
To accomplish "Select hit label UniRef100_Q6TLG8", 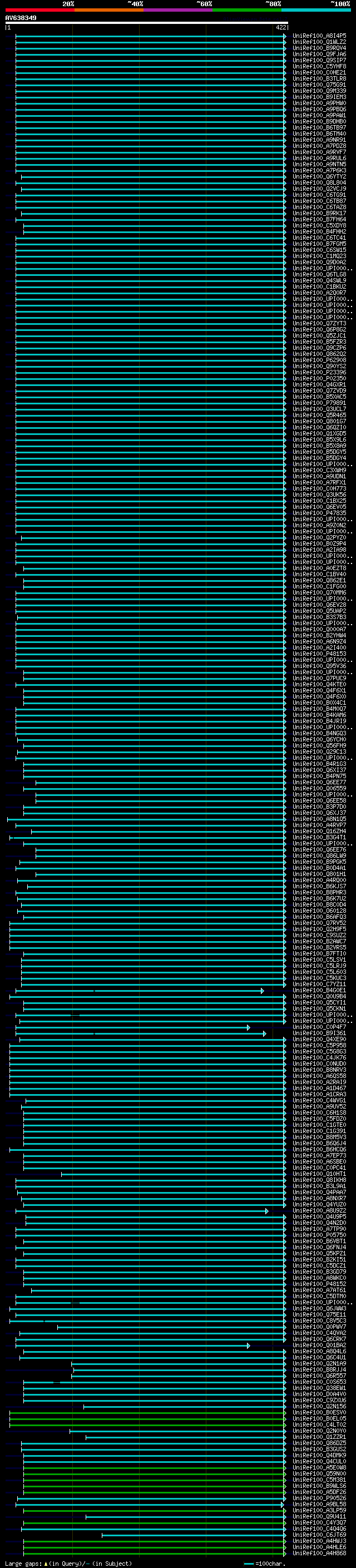I will click(319, 275).
